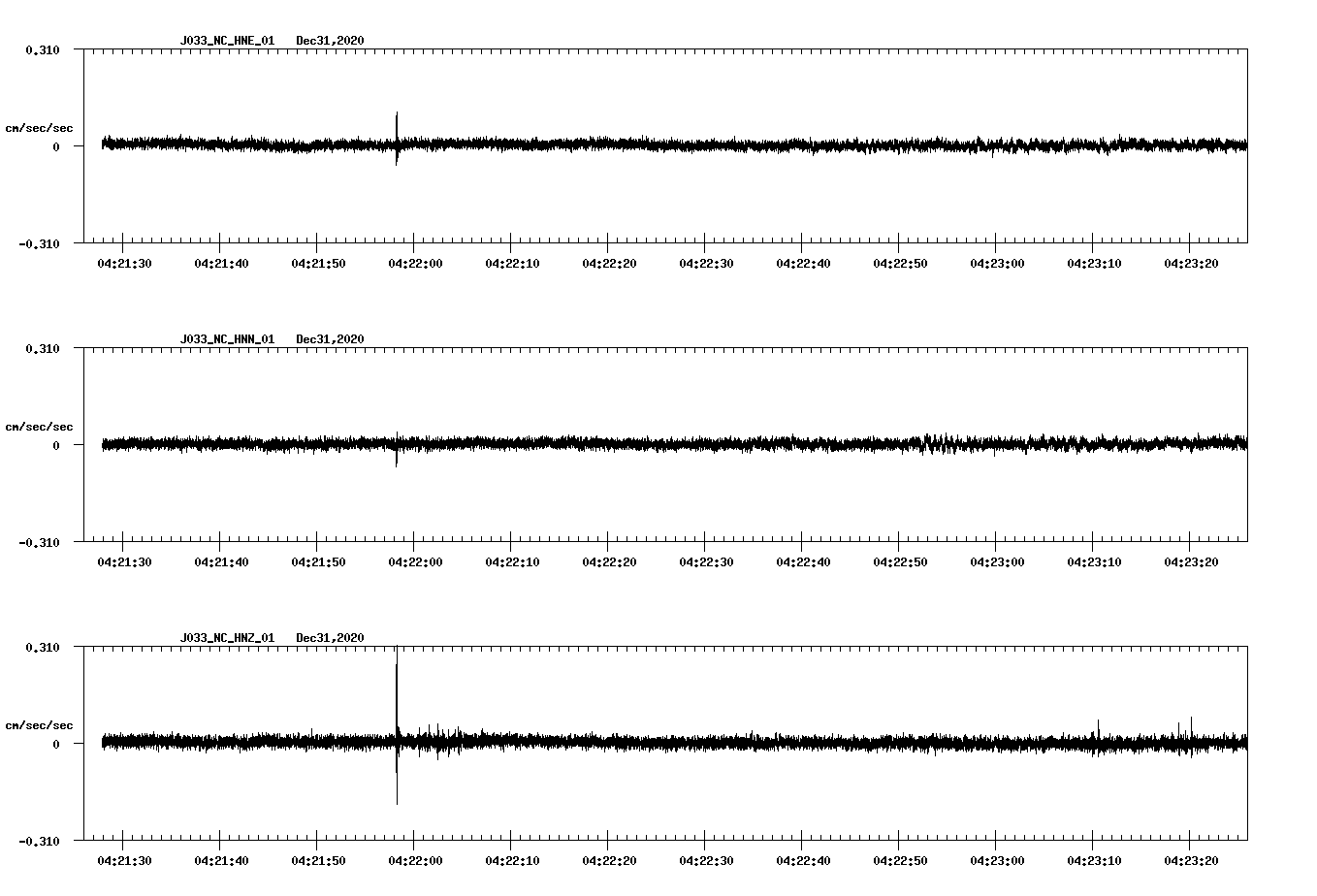Image resolution: width=1317 pixels, height=896 pixels.
Task: Click the spike near 04:21:58 on HNE trace
Action: [398, 126]
